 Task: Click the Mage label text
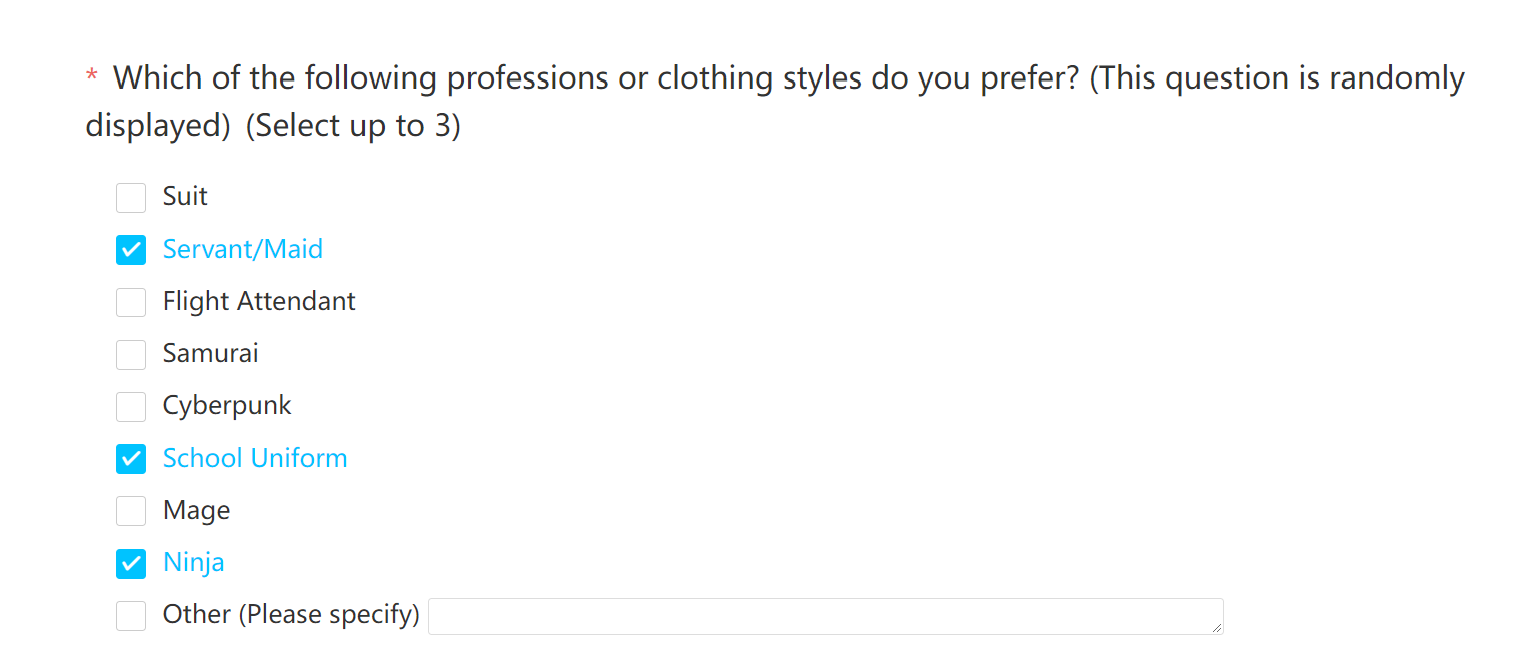tap(197, 511)
